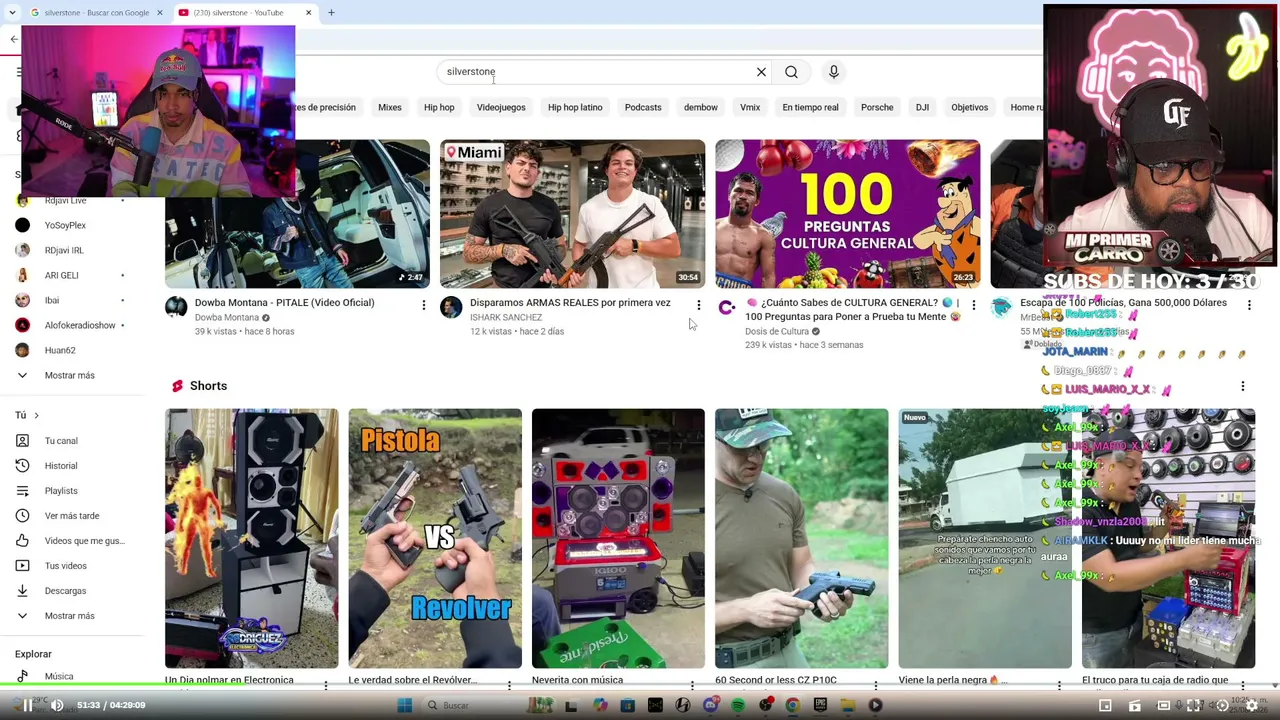Screen dimensions: 1280x720
Task: Open 'Tus videos' in the sidebar
Action: 66,566
